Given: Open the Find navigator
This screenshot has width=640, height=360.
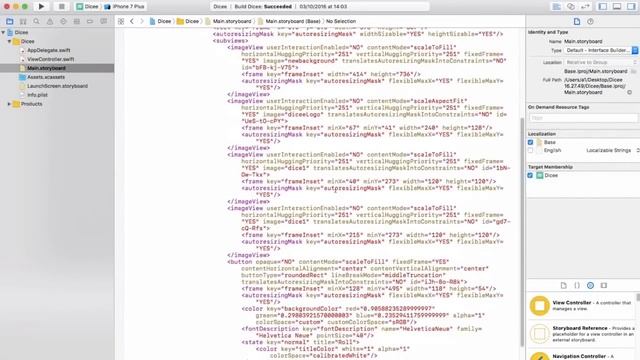Looking at the screenshot, I should tap(36, 21).
